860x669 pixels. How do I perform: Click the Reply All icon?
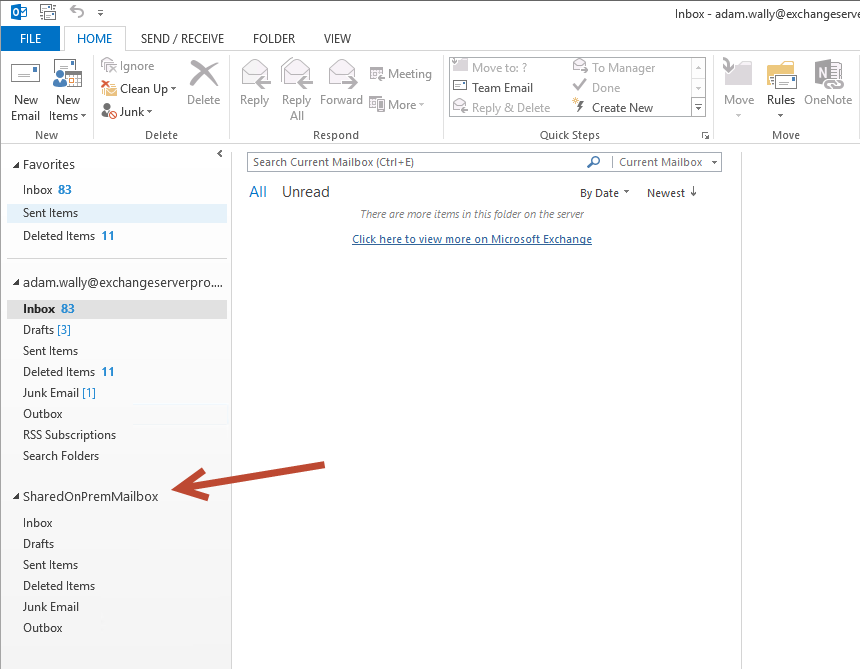(297, 74)
